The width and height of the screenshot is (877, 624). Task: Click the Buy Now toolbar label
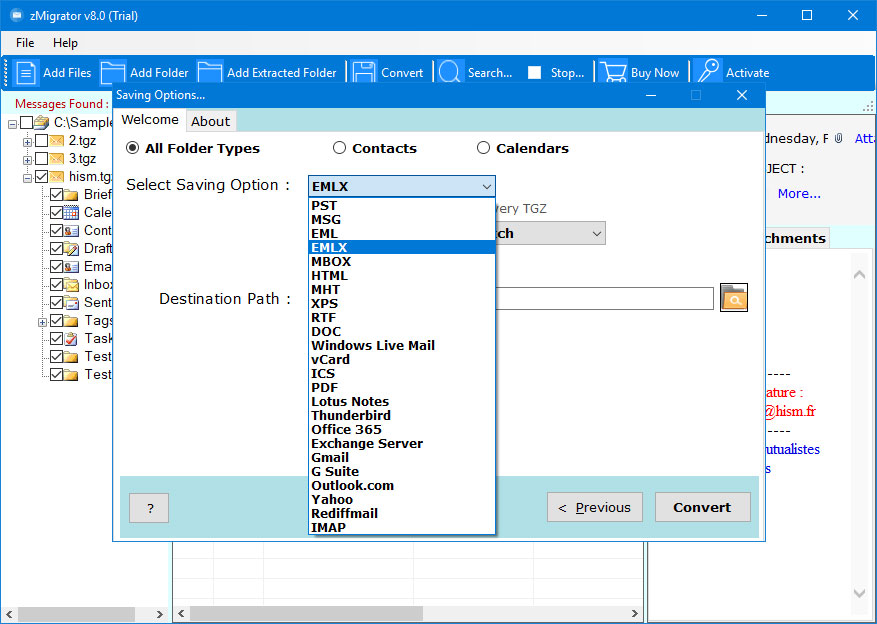click(x=655, y=73)
